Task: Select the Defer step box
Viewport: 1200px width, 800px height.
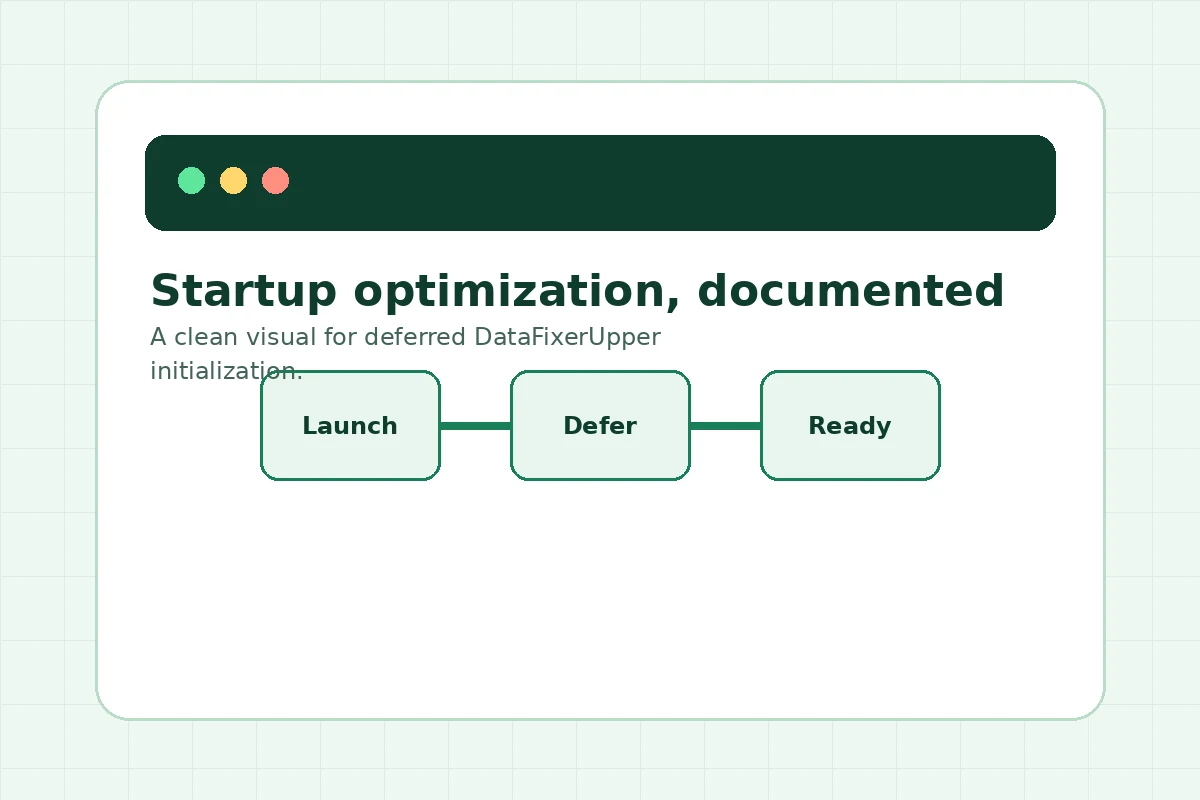Action: click(x=600, y=425)
